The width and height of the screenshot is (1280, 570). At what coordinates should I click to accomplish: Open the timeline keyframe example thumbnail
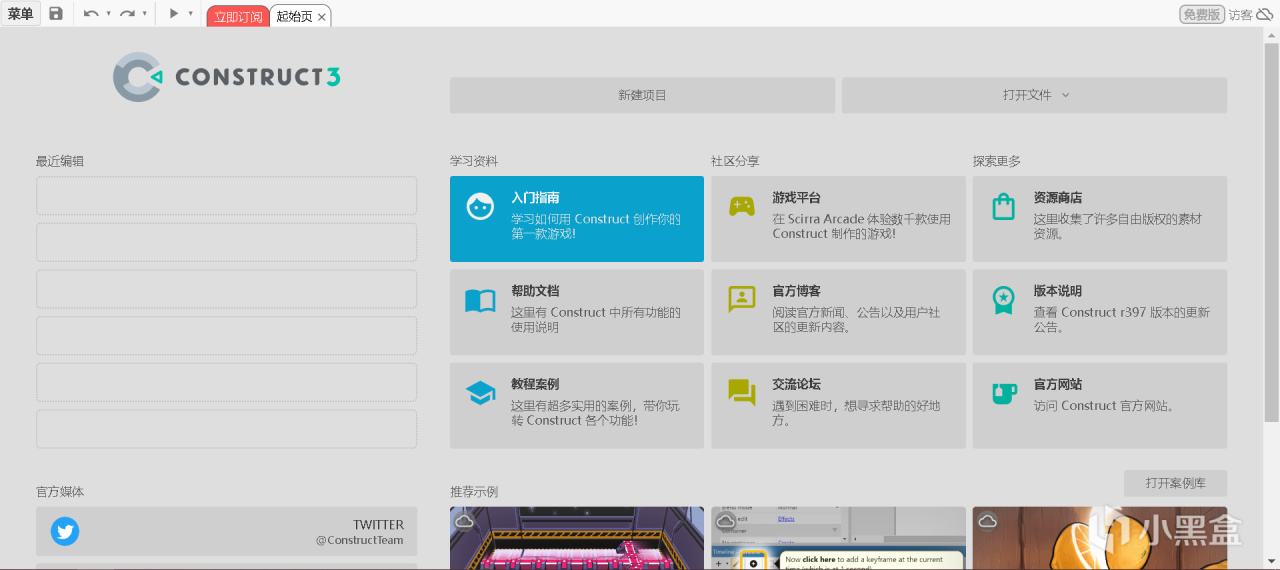[x=839, y=538]
